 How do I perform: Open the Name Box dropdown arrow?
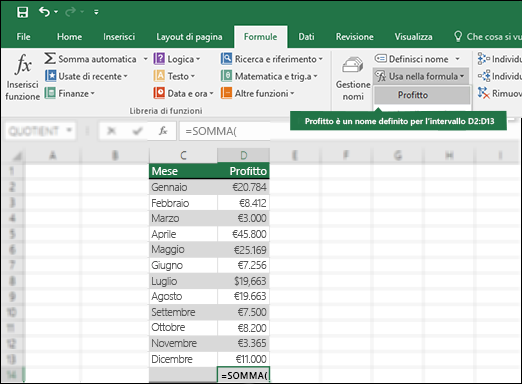click(69, 130)
